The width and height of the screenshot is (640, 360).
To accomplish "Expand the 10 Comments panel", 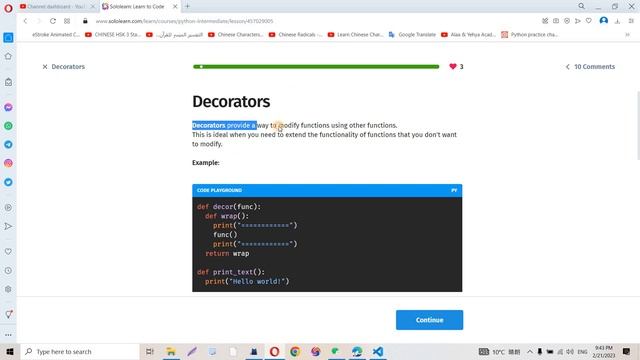I will [x=590, y=67].
